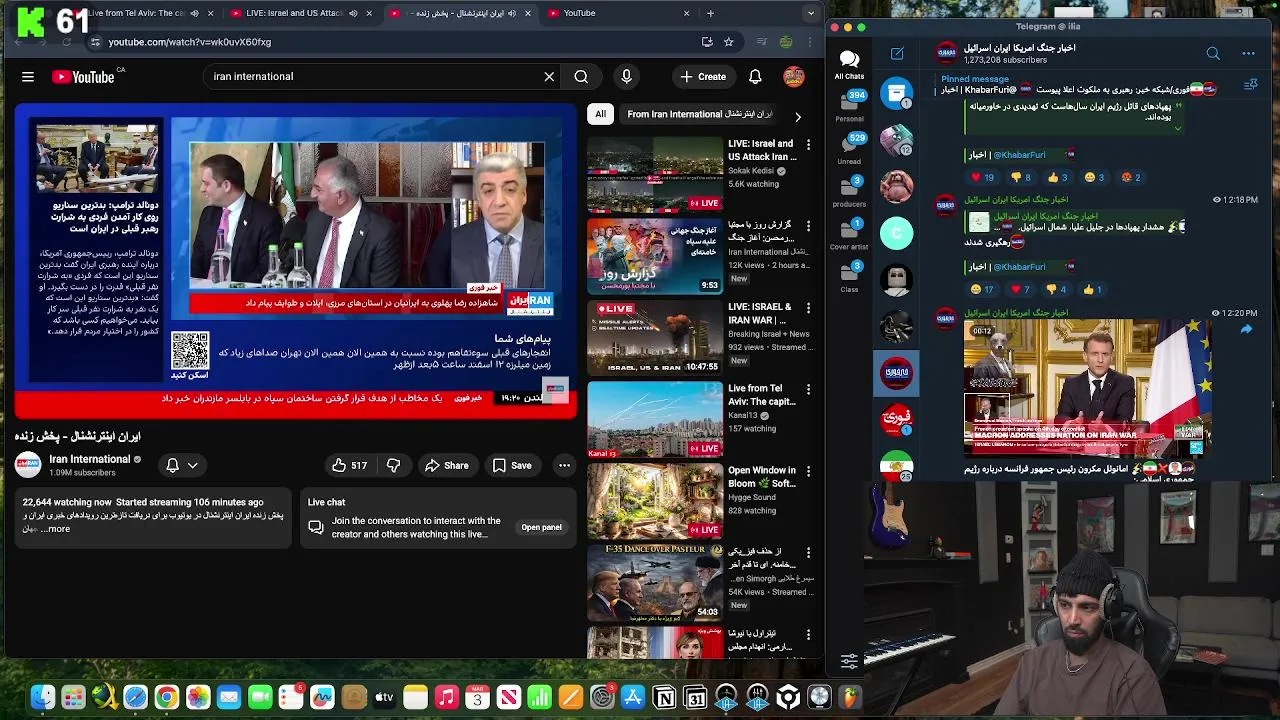This screenshot has width=1280, height=720.
Task: Save the video with Save button
Action: [x=511, y=465]
